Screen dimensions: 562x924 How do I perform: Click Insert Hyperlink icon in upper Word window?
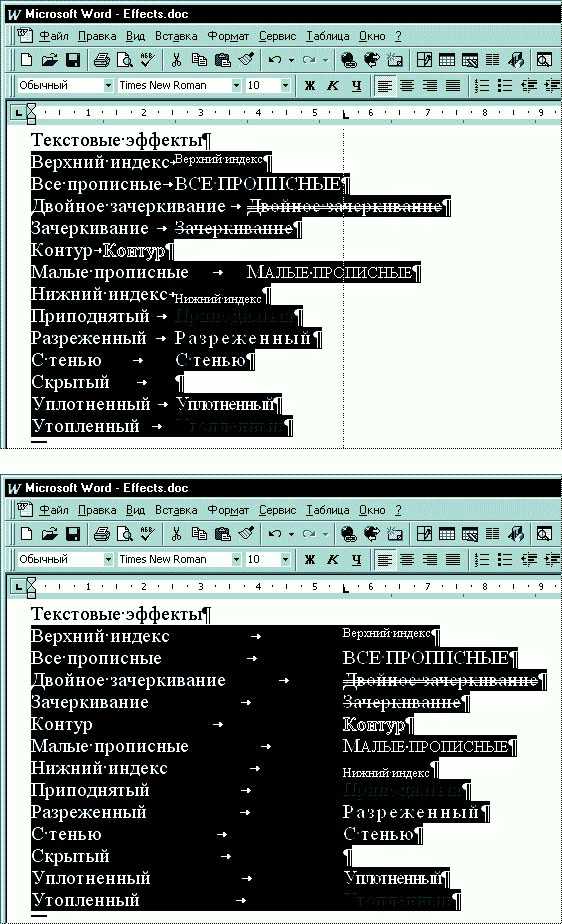pyautogui.click(x=349, y=60)
